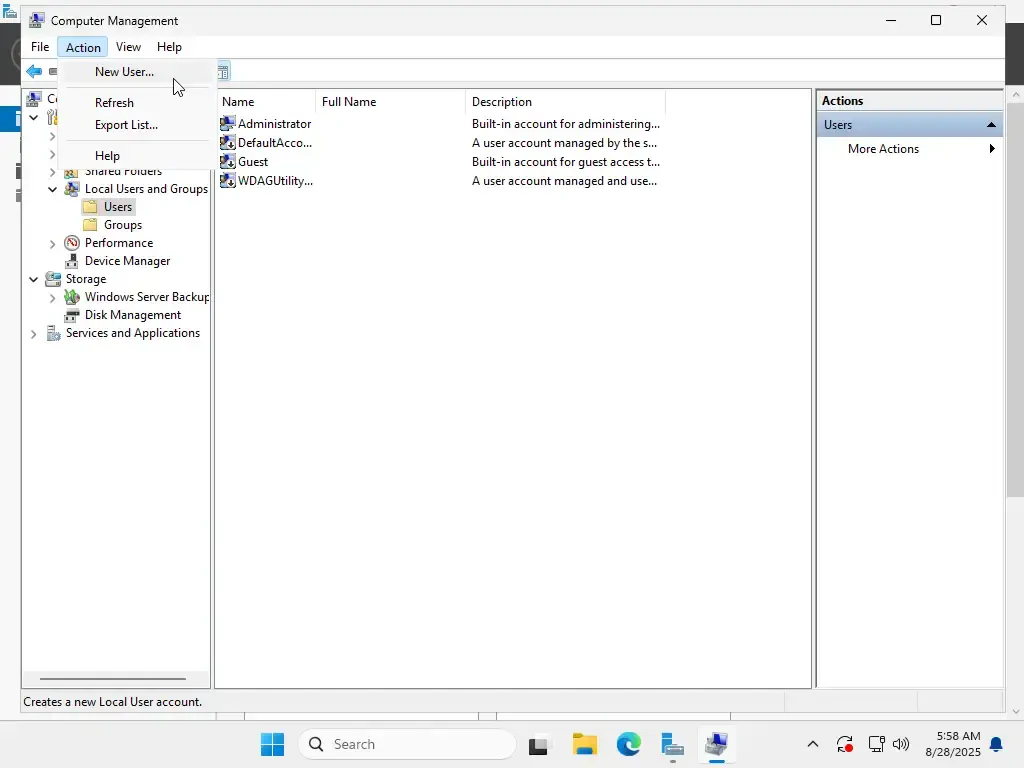Select Device Manager in the tree
This screenshot has width=1024, height=768.
click(x=127, y=261)
